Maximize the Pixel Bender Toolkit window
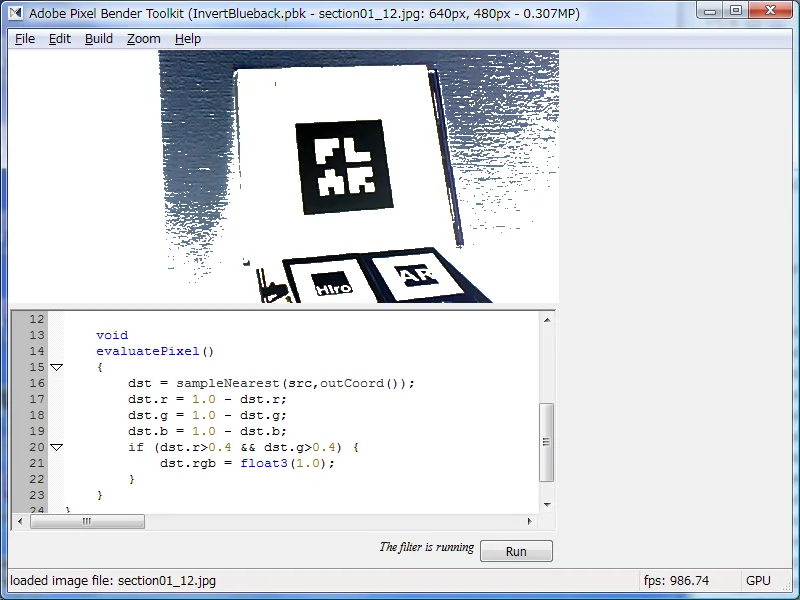Screen dimensions: 800x600 735,10
